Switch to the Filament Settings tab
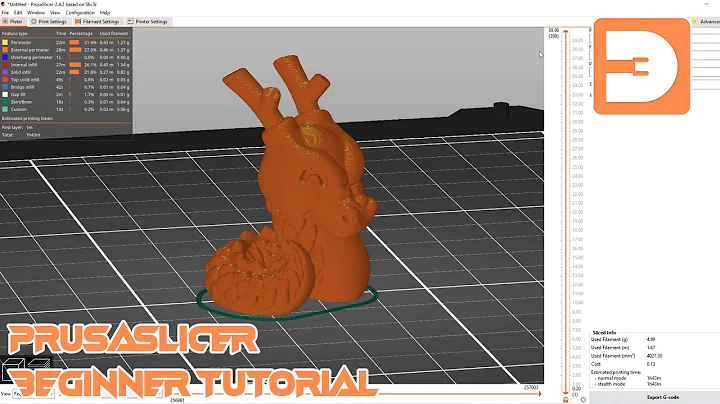The height and width of the screenshot is (404, 720). point(97,22)
